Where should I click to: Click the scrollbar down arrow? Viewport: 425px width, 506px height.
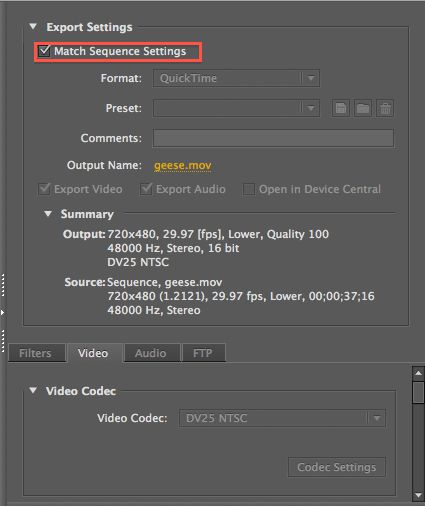pyautogui.click(x=418, y=495)
